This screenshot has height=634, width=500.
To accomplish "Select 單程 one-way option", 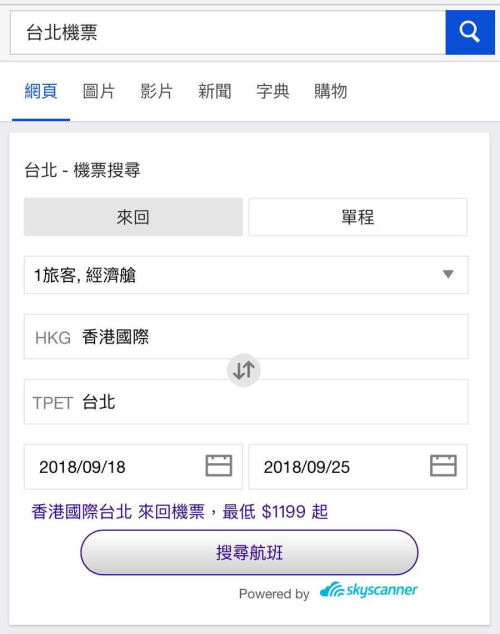I will [x=358, y=217].
